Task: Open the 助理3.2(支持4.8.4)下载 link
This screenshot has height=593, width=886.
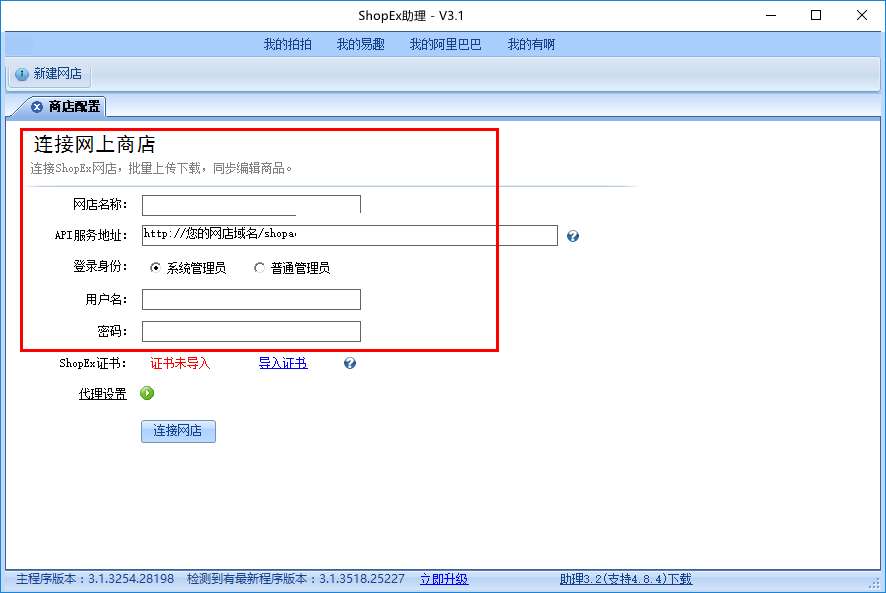Action: click(626, 579)
